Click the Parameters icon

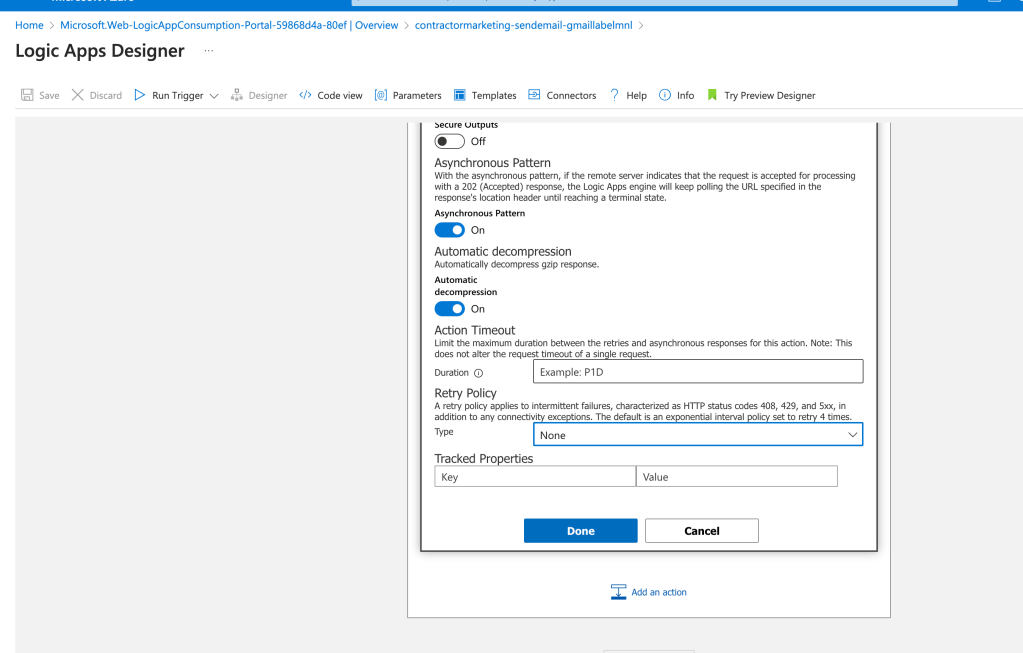pyautogui.click(x=381, y=95)
